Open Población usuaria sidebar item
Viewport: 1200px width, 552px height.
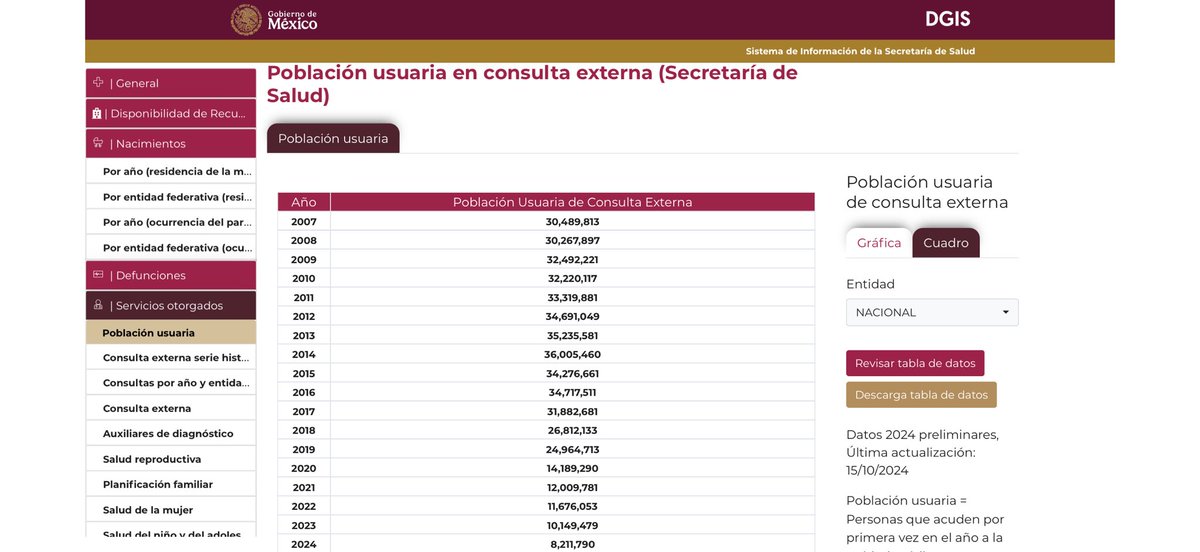(171, 333)
